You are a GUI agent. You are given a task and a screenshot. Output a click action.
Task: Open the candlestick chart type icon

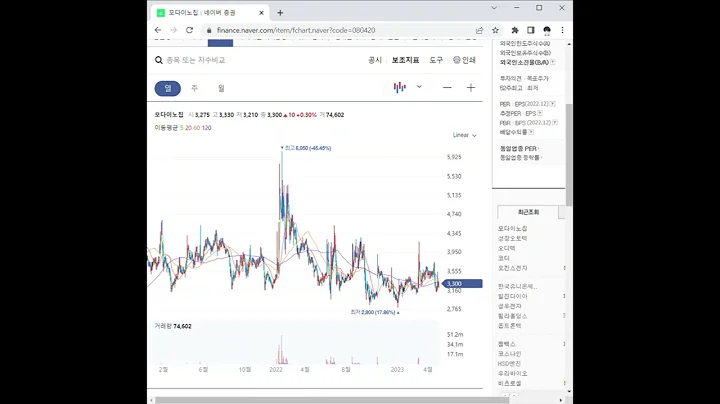399,87
